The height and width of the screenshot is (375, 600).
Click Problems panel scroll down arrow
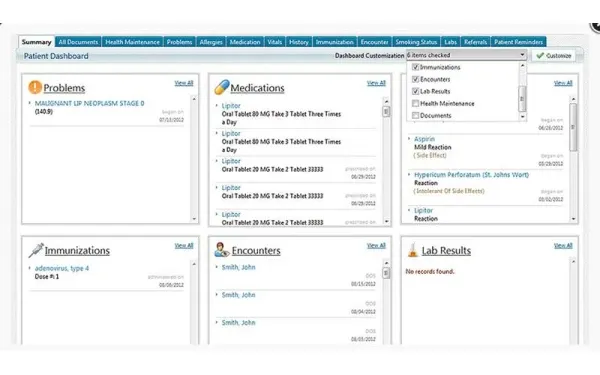[194, 219]
